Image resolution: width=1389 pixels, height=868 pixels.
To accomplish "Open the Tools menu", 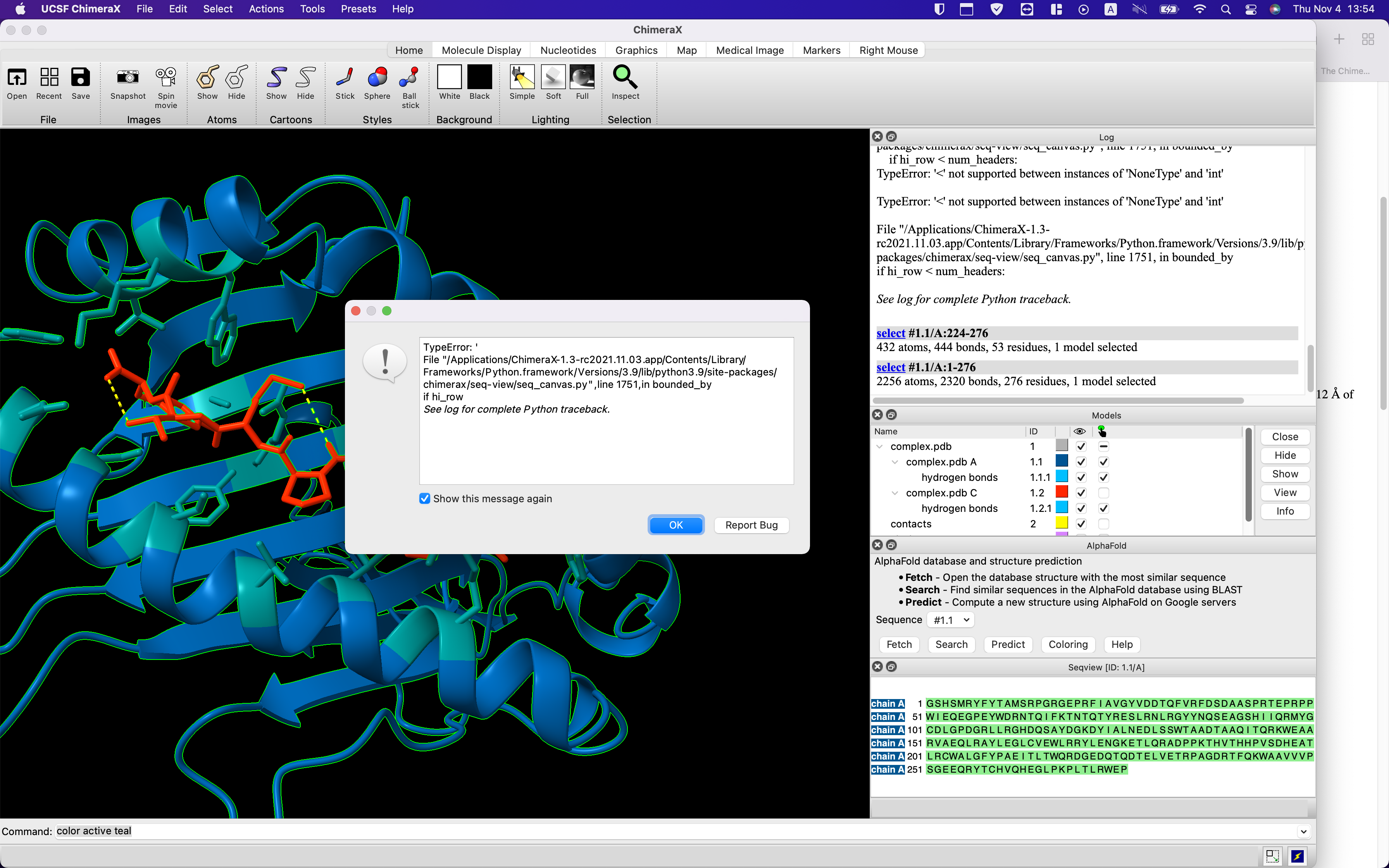I will [x=312, y=9].
